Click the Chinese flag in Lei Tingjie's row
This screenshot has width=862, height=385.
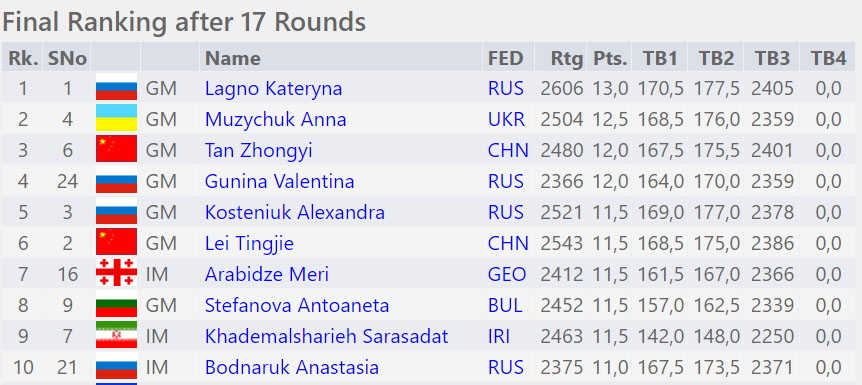tap(116, 243)
